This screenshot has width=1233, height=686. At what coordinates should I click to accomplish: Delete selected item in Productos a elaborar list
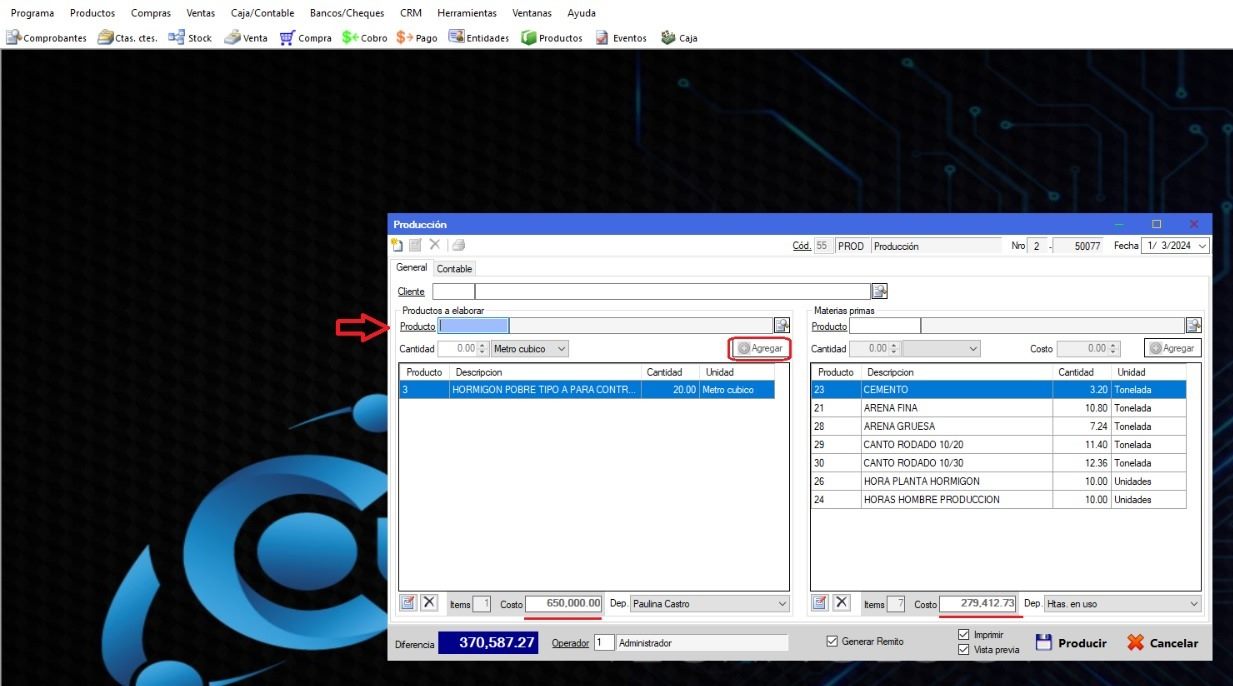(429, 602)
